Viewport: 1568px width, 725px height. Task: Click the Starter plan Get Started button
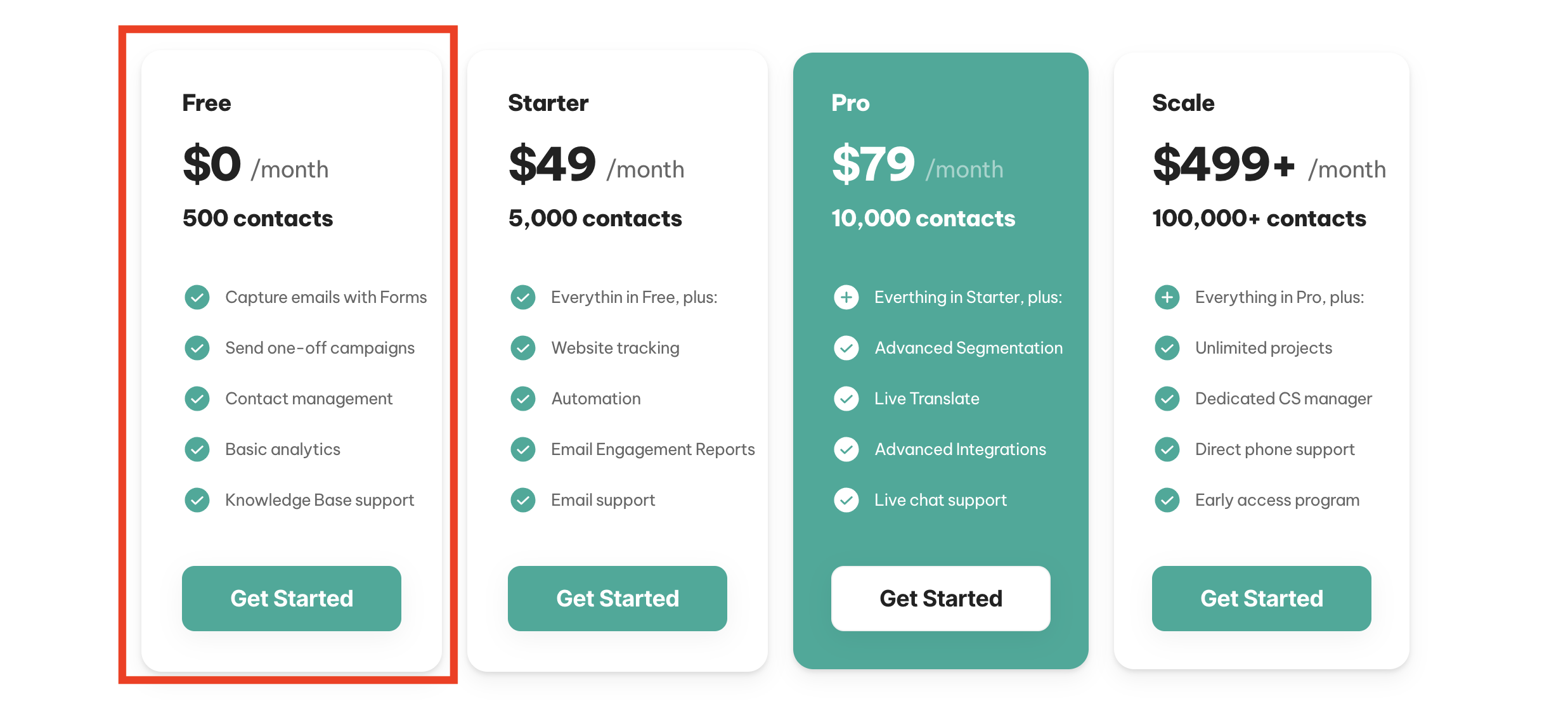coord(617,598)
